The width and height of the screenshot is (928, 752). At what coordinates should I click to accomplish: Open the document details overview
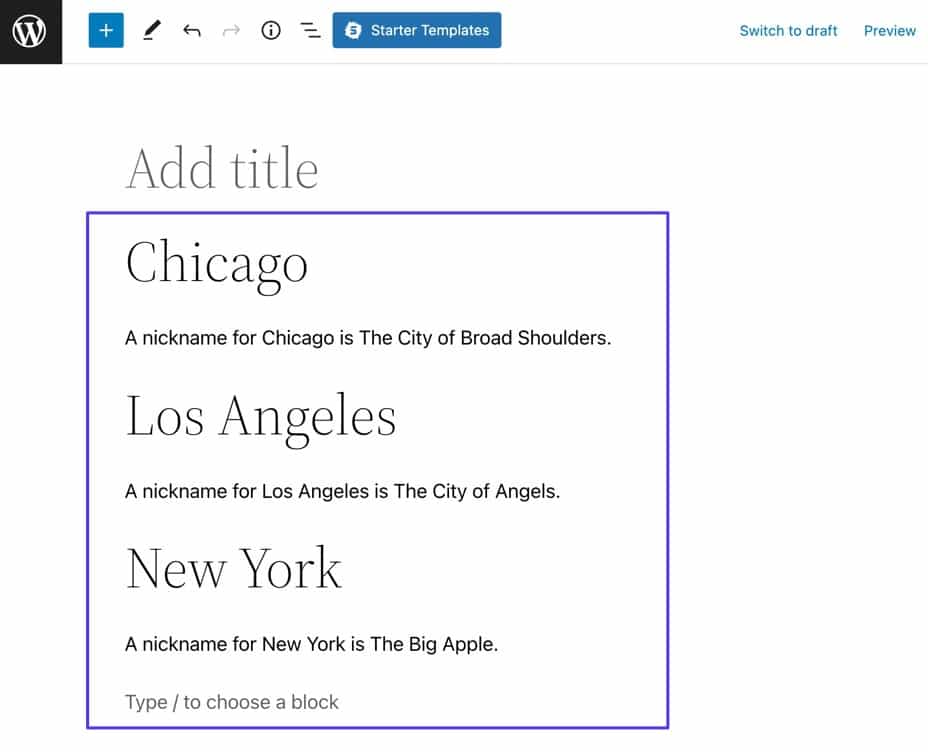[x=270, y=30]
